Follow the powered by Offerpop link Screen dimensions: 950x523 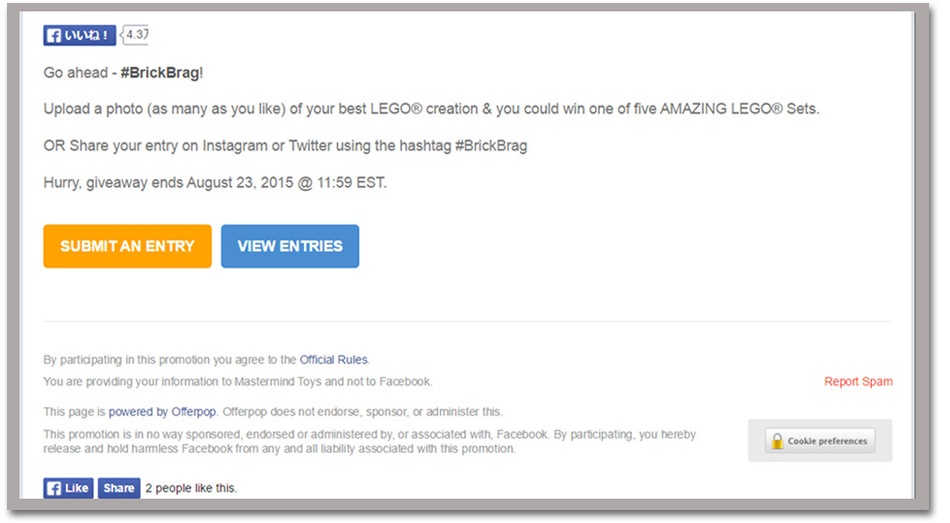tap(162, 411)
